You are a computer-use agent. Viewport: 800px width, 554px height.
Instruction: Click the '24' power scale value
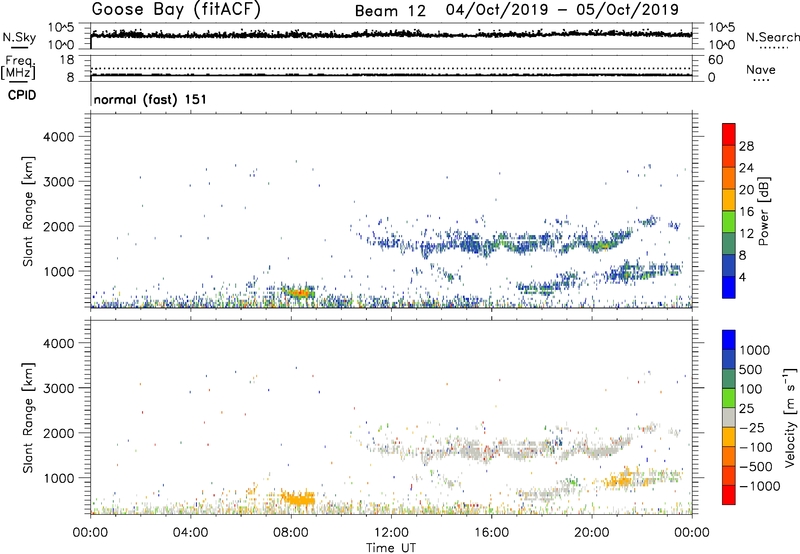coord(746,168)
